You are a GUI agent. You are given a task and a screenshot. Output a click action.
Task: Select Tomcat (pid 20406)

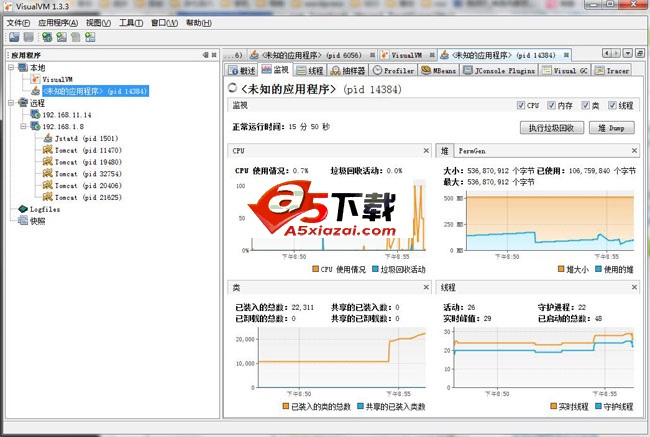[88, 186]
